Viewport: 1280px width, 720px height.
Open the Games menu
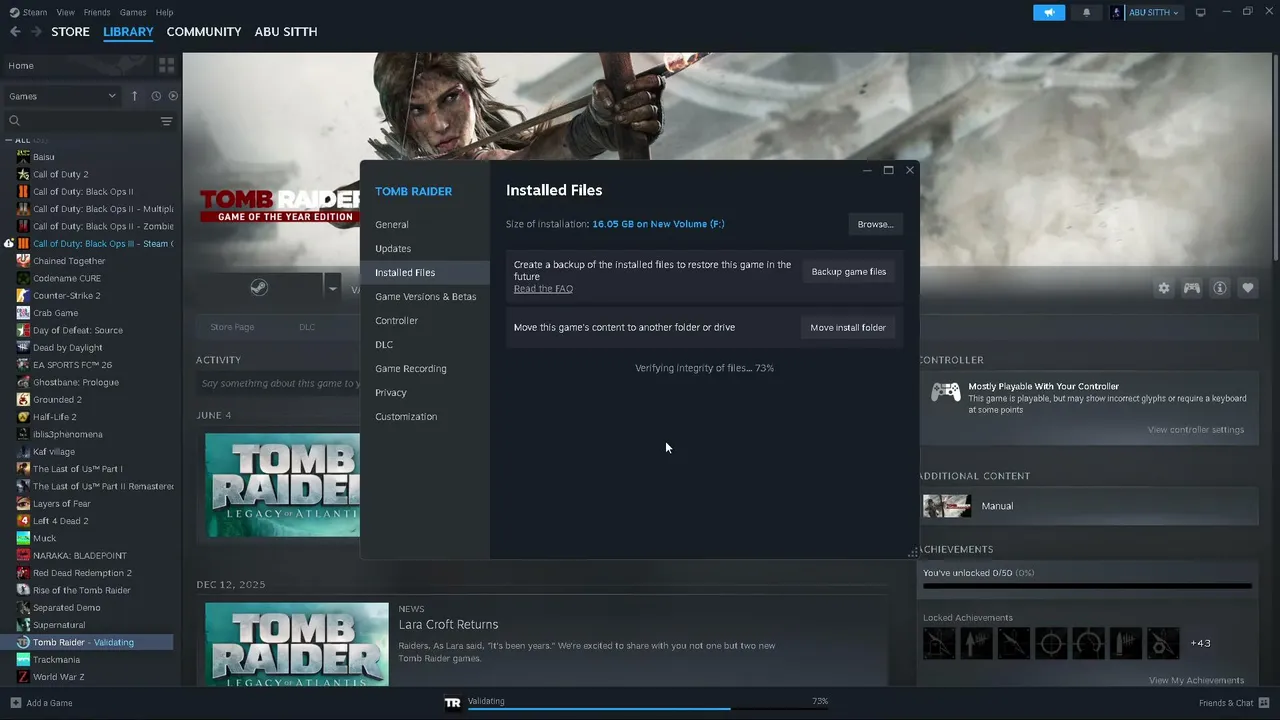[133, 12]
